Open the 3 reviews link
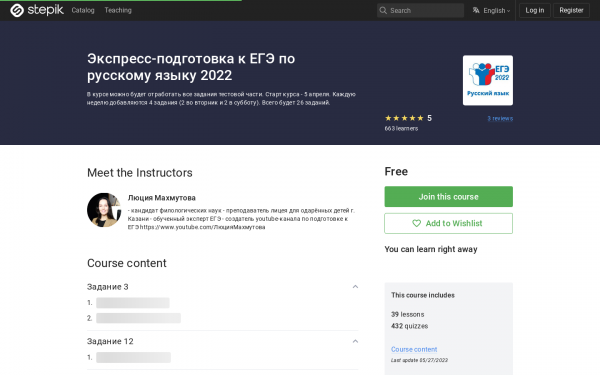 500,119
